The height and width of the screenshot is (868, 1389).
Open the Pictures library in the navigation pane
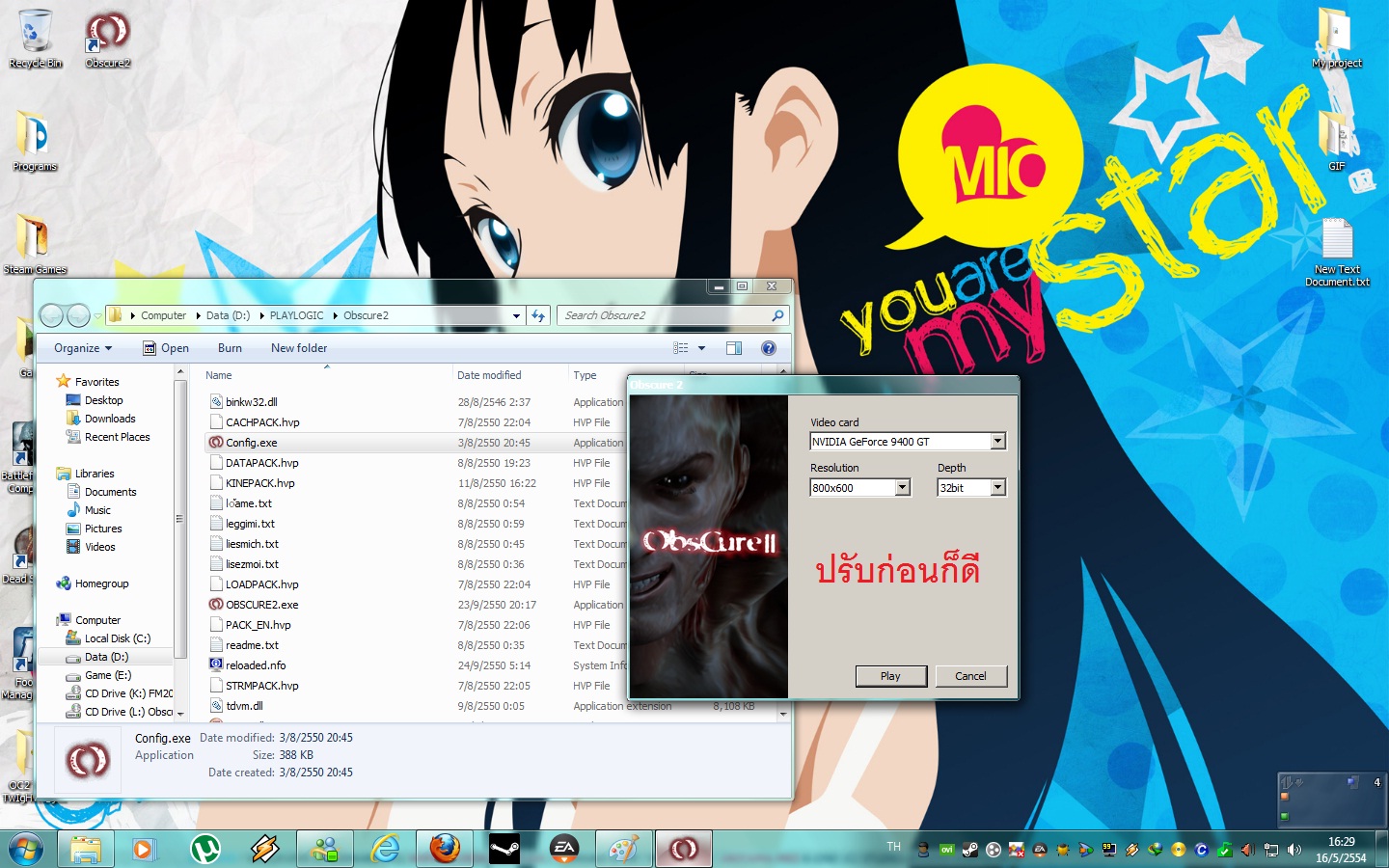[103, 529]
